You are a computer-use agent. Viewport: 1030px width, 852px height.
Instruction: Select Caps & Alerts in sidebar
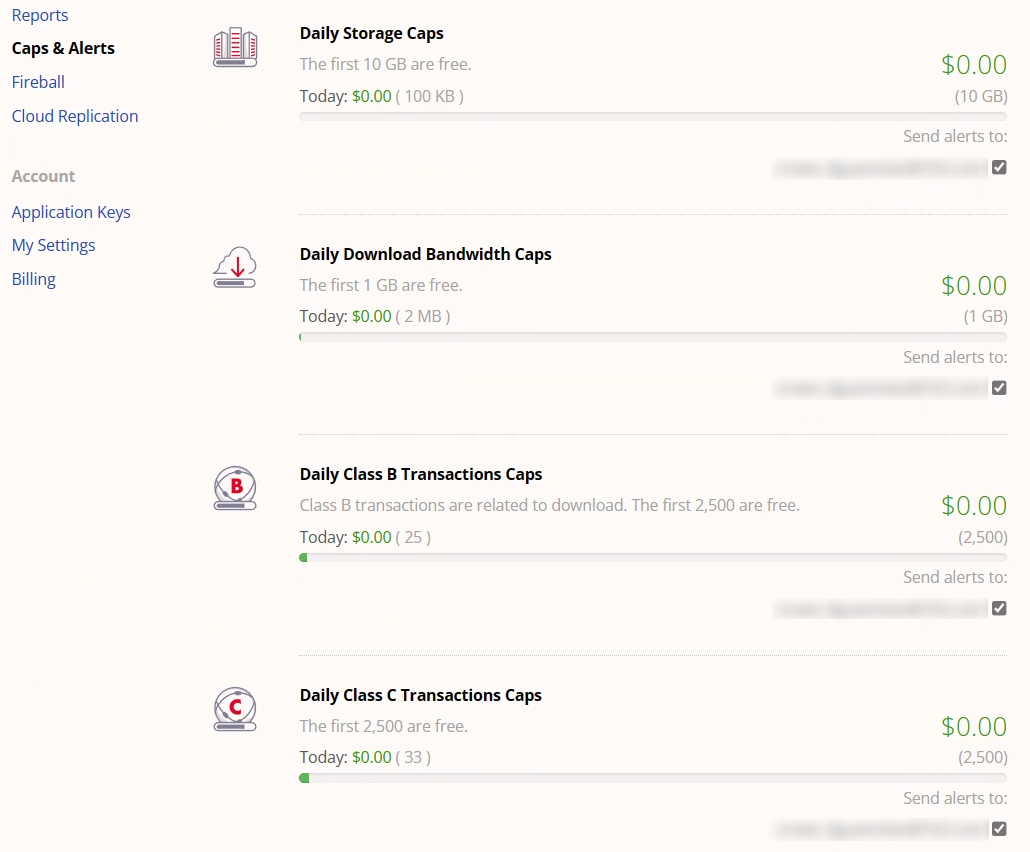click(x=63, y=48)
